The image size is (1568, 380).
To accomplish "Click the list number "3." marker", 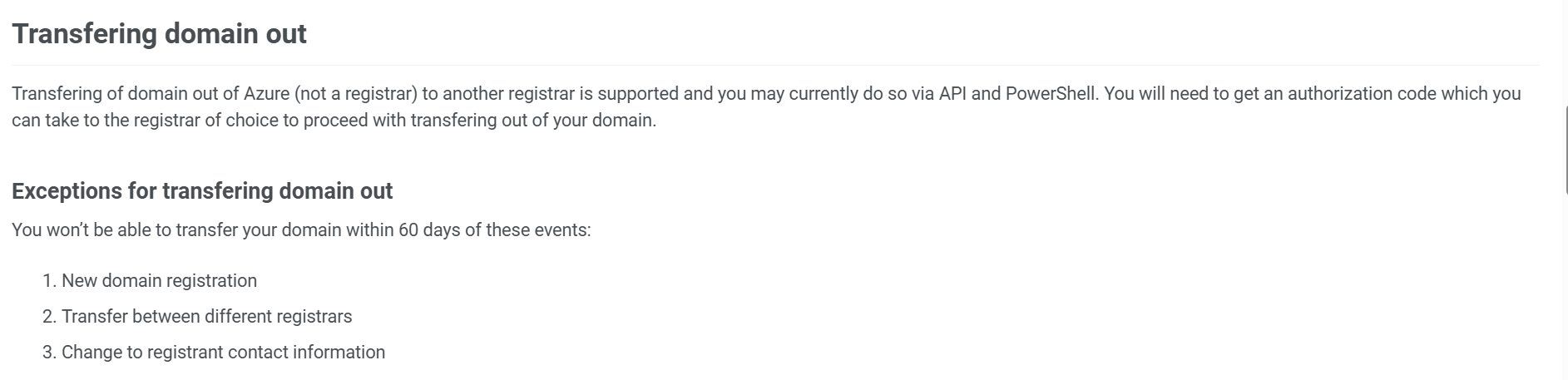I will [x=49, y=353].
